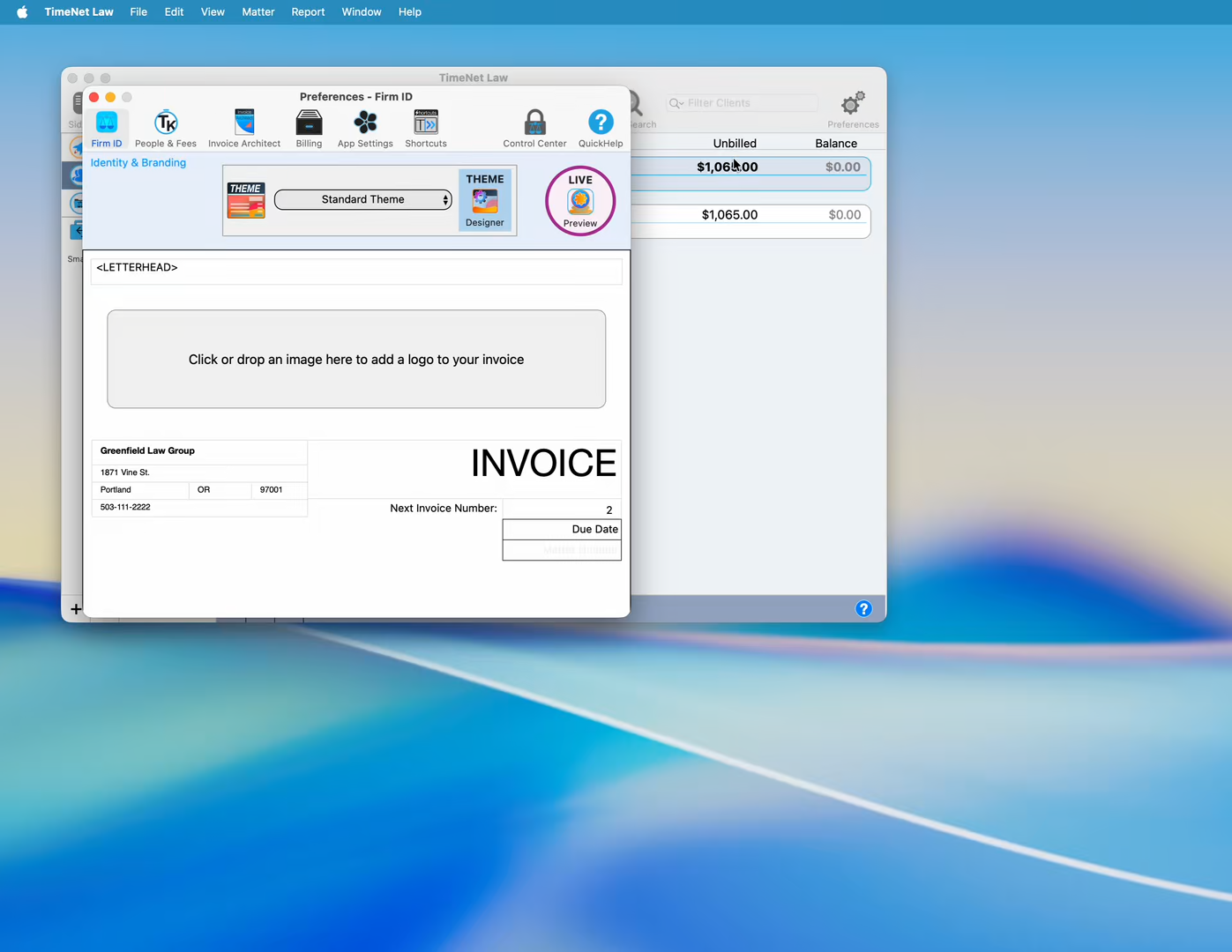This screenshot has width=1232, height=952.
Task: Click the Filter Clients search field
Action: pyautogui.click(x=743, y=103)
